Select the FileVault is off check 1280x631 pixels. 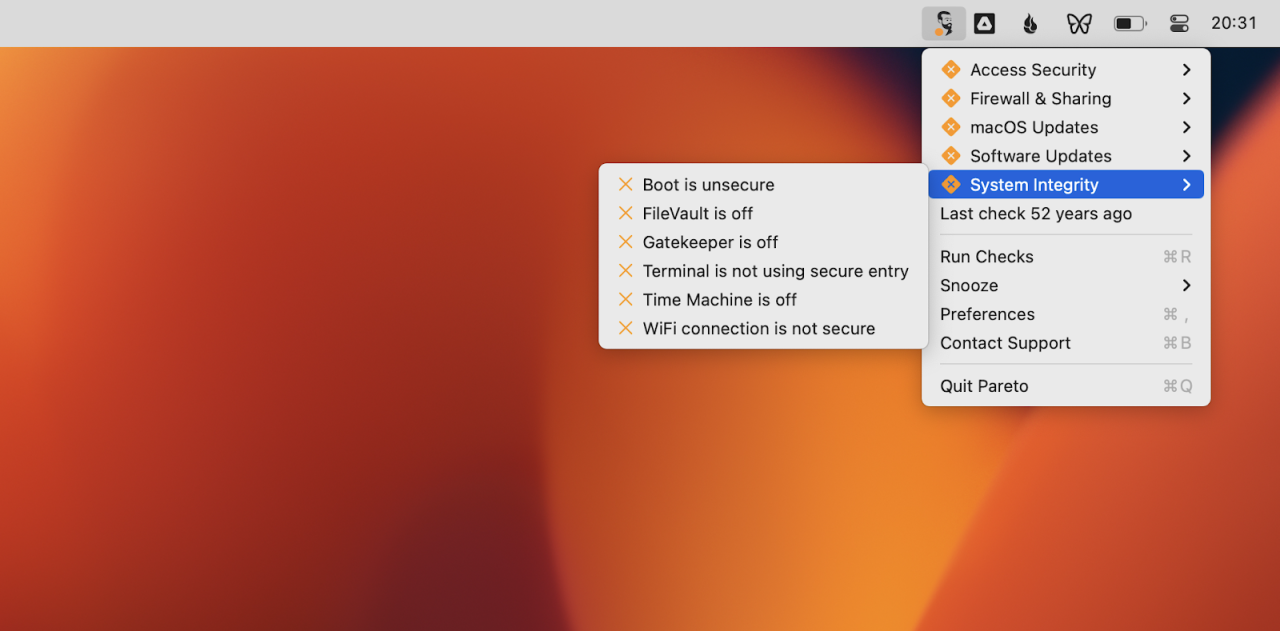[x=763, y=213]
